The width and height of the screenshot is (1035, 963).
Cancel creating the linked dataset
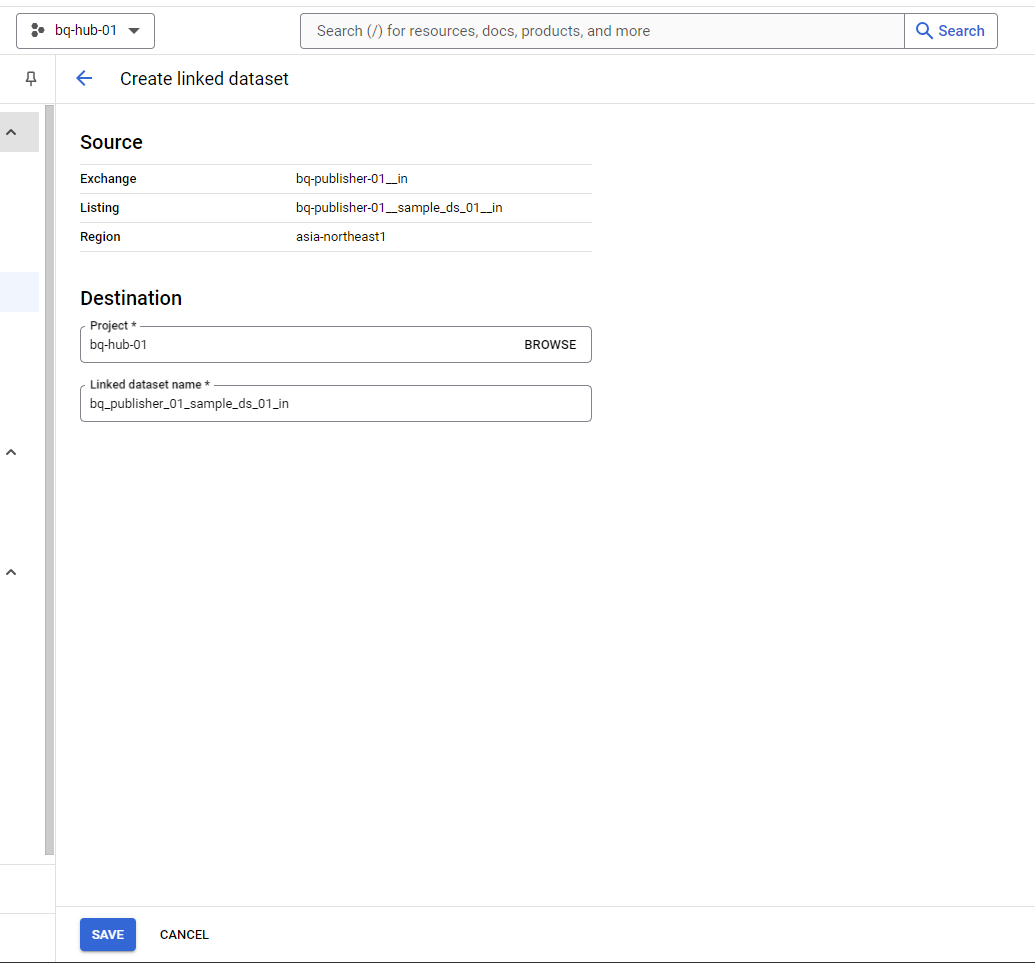click(184, 935)
